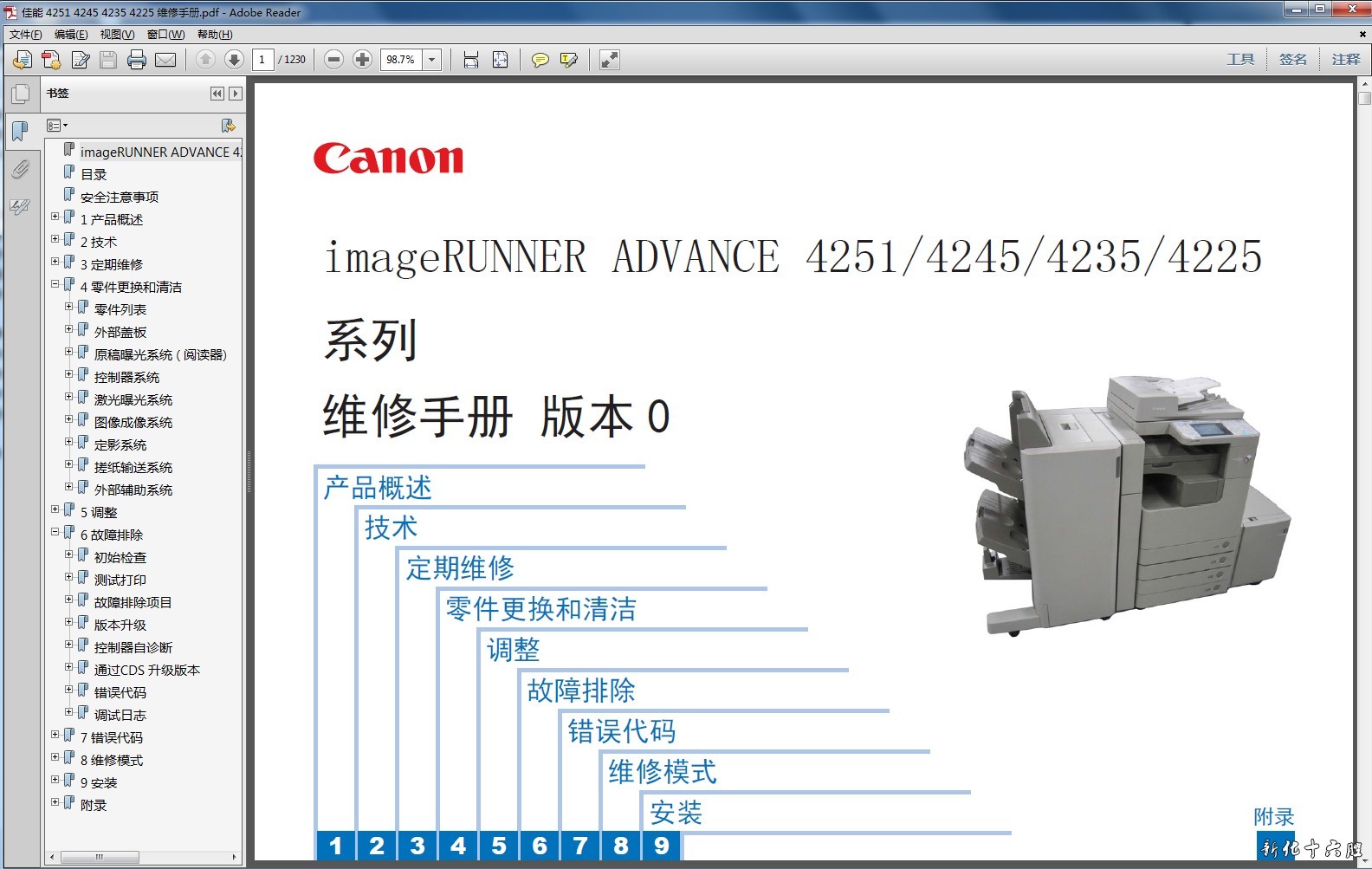Open the zoom percentage dropdown
The width and height of the screenshot is (1372, 869).
(431, 60)
